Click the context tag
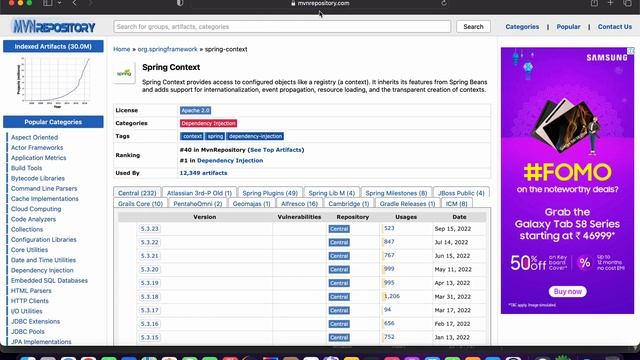Screen dimensions: 640x360 click(x=192, y=136)
